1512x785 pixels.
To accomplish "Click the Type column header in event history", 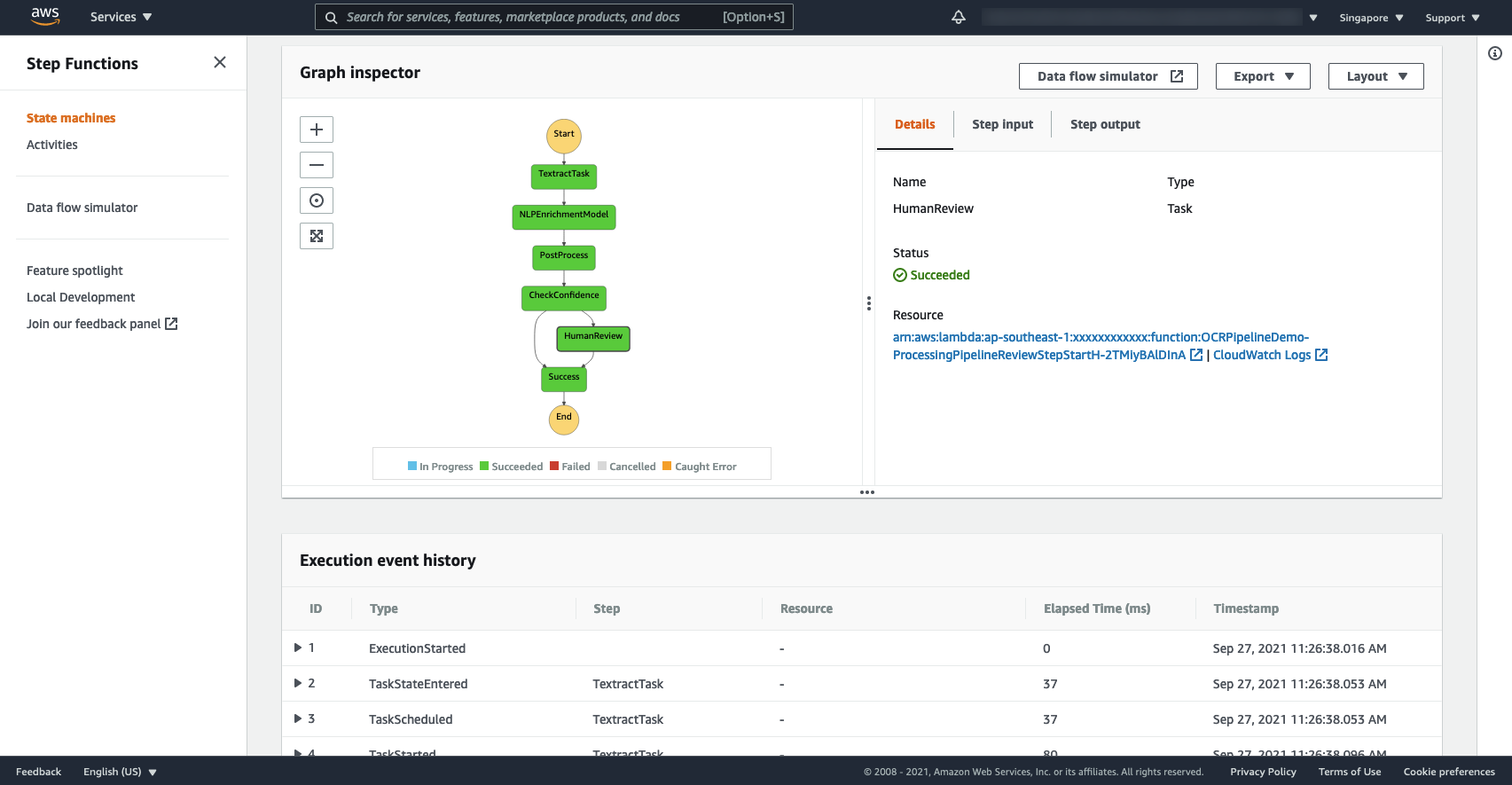I will [x=383, y=608].
